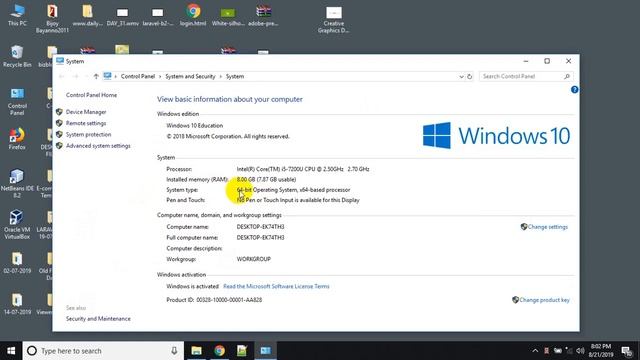Refresh the Control Panel address bar
The height and width of the screenshot is (360, 640).
pyautogui.click(x=470, y=77)
